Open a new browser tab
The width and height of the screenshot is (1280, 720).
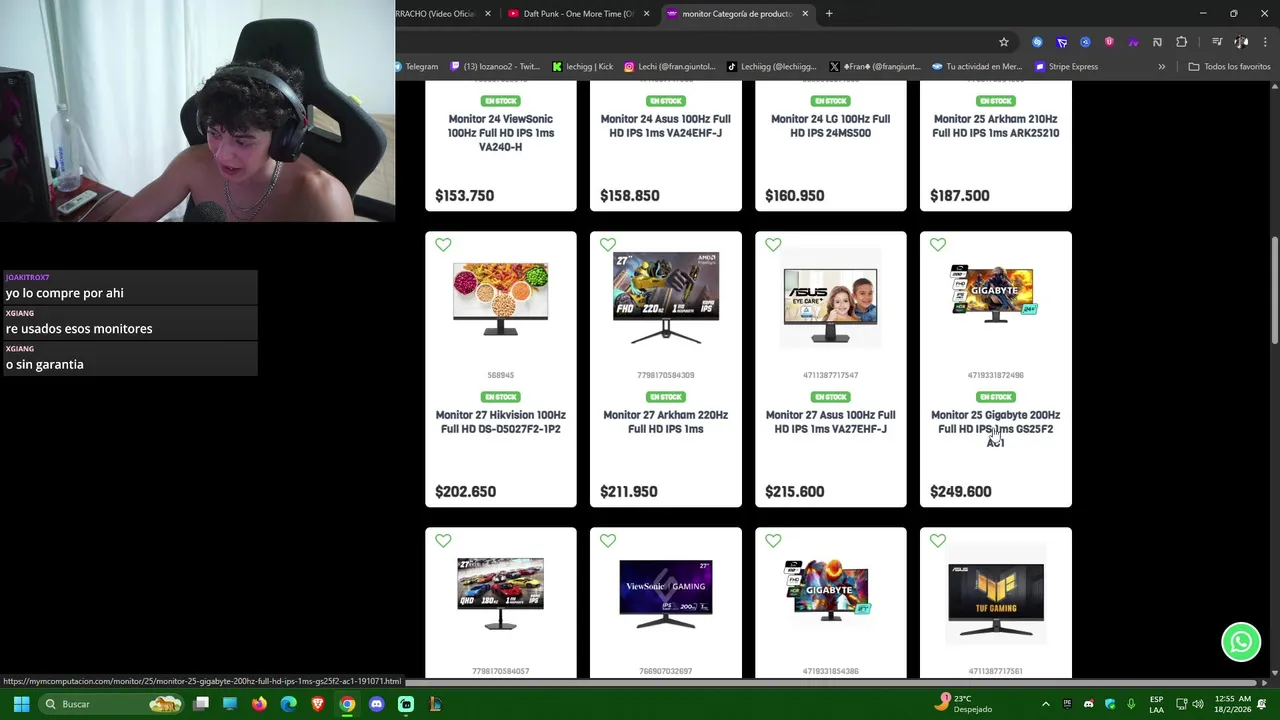tap(829, 14)
